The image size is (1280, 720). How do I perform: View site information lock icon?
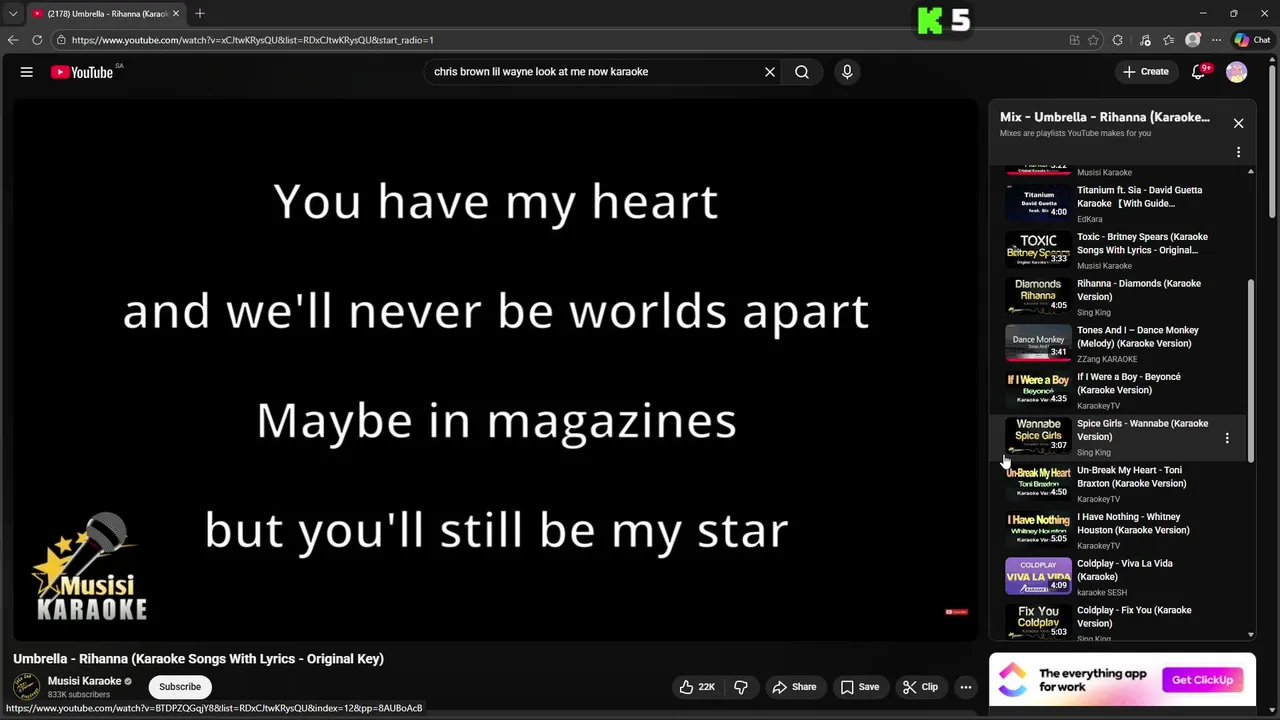click(61, 40)
